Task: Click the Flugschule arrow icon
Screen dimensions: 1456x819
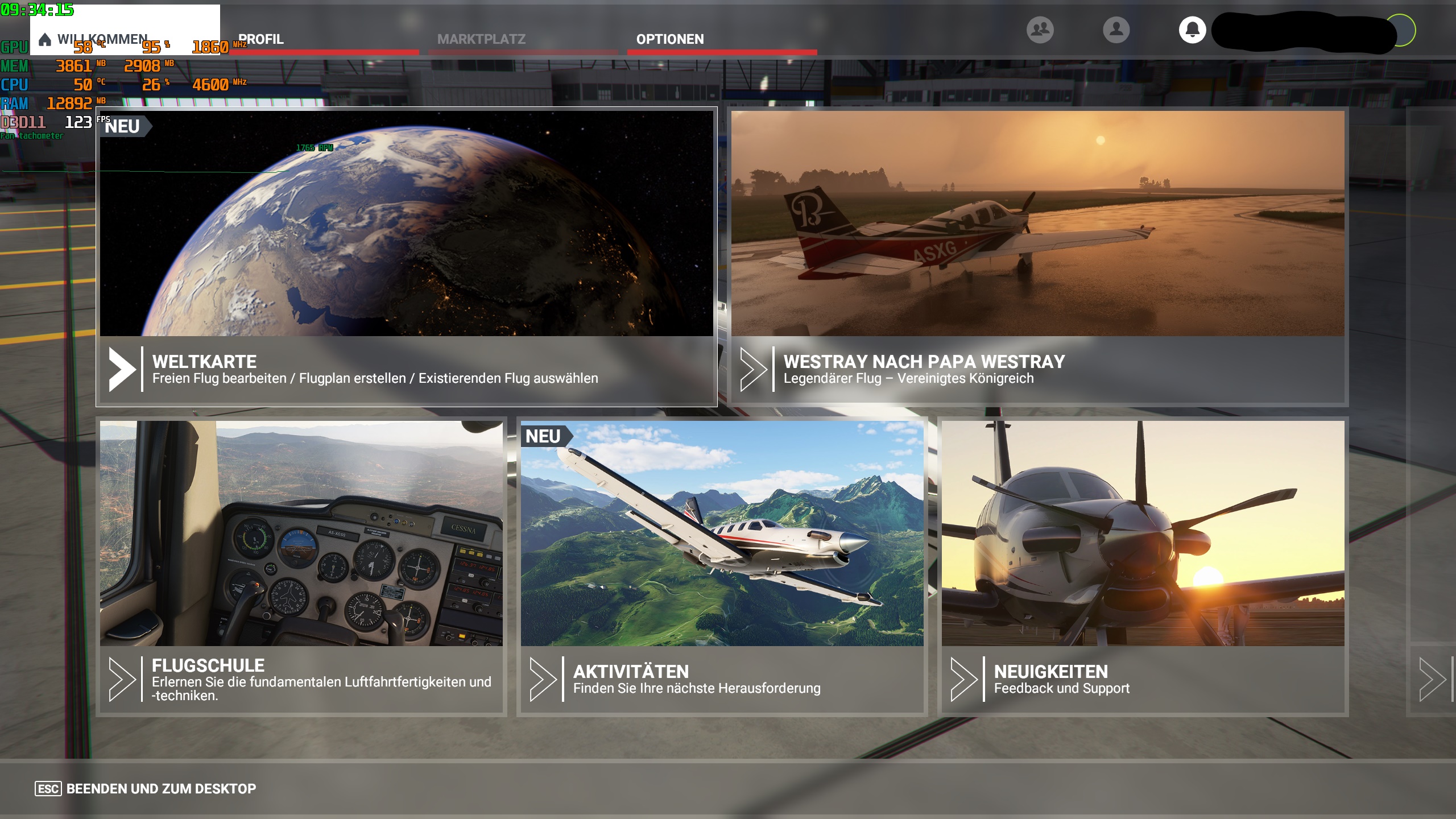Action: tap(122, 679)
